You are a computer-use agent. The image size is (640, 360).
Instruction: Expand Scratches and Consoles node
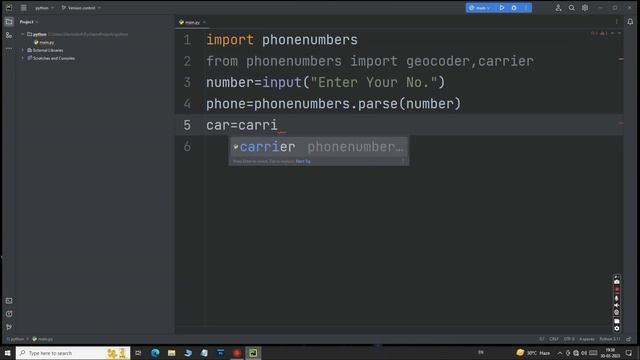click(x=22, y=58)
